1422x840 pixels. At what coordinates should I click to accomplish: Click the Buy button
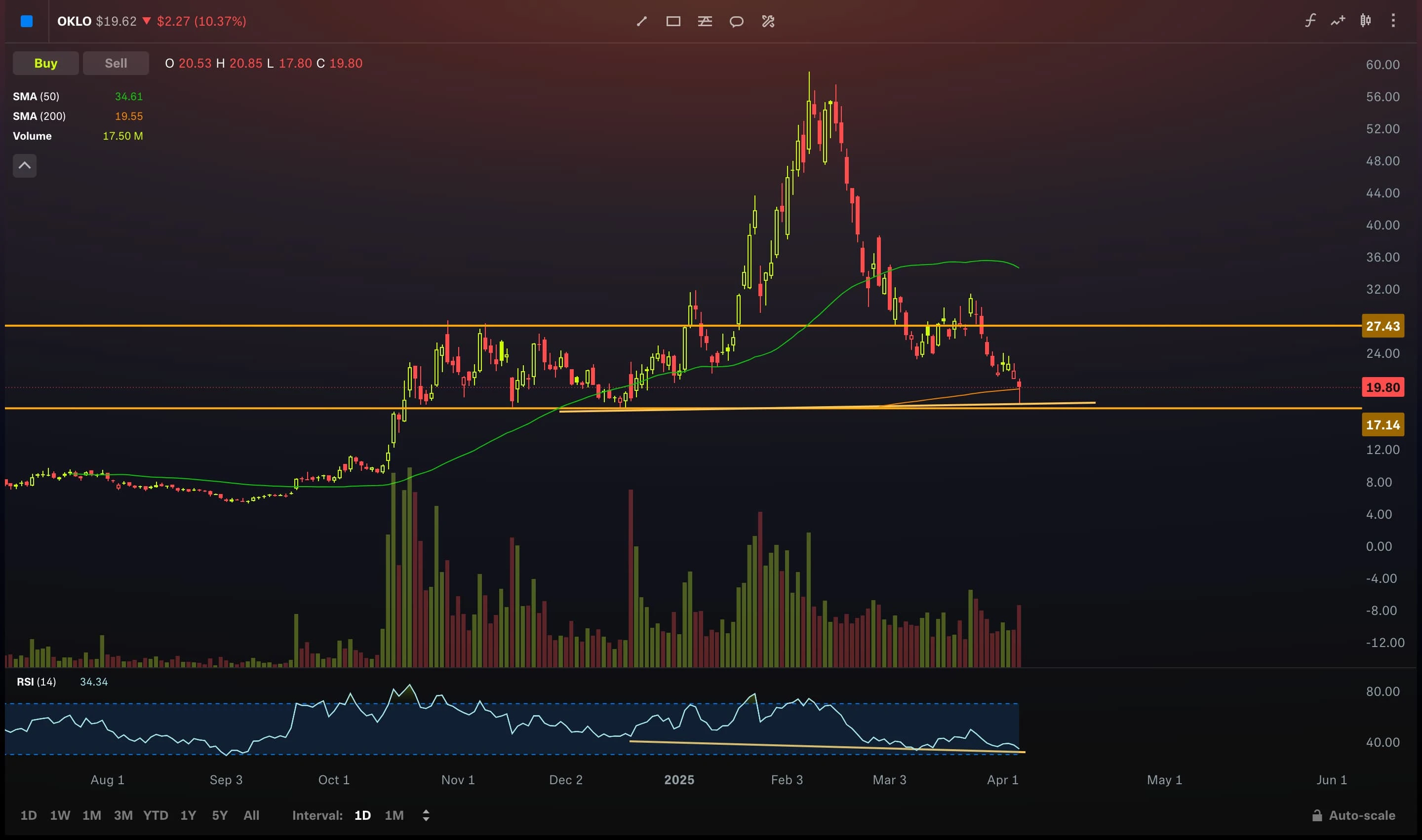(x=46, y=63)
